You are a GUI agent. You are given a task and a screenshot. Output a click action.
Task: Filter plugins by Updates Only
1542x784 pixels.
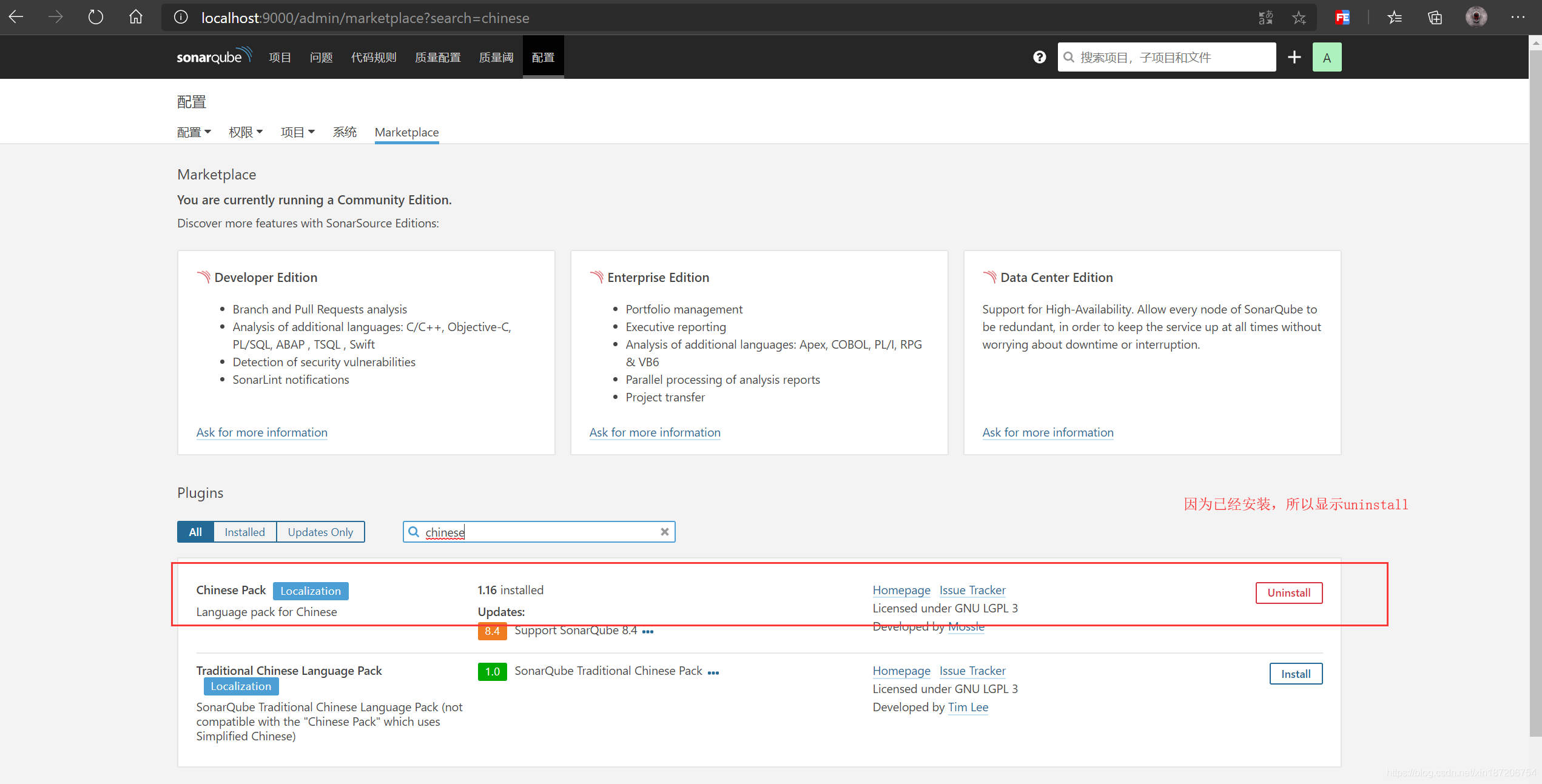(320, 532)
